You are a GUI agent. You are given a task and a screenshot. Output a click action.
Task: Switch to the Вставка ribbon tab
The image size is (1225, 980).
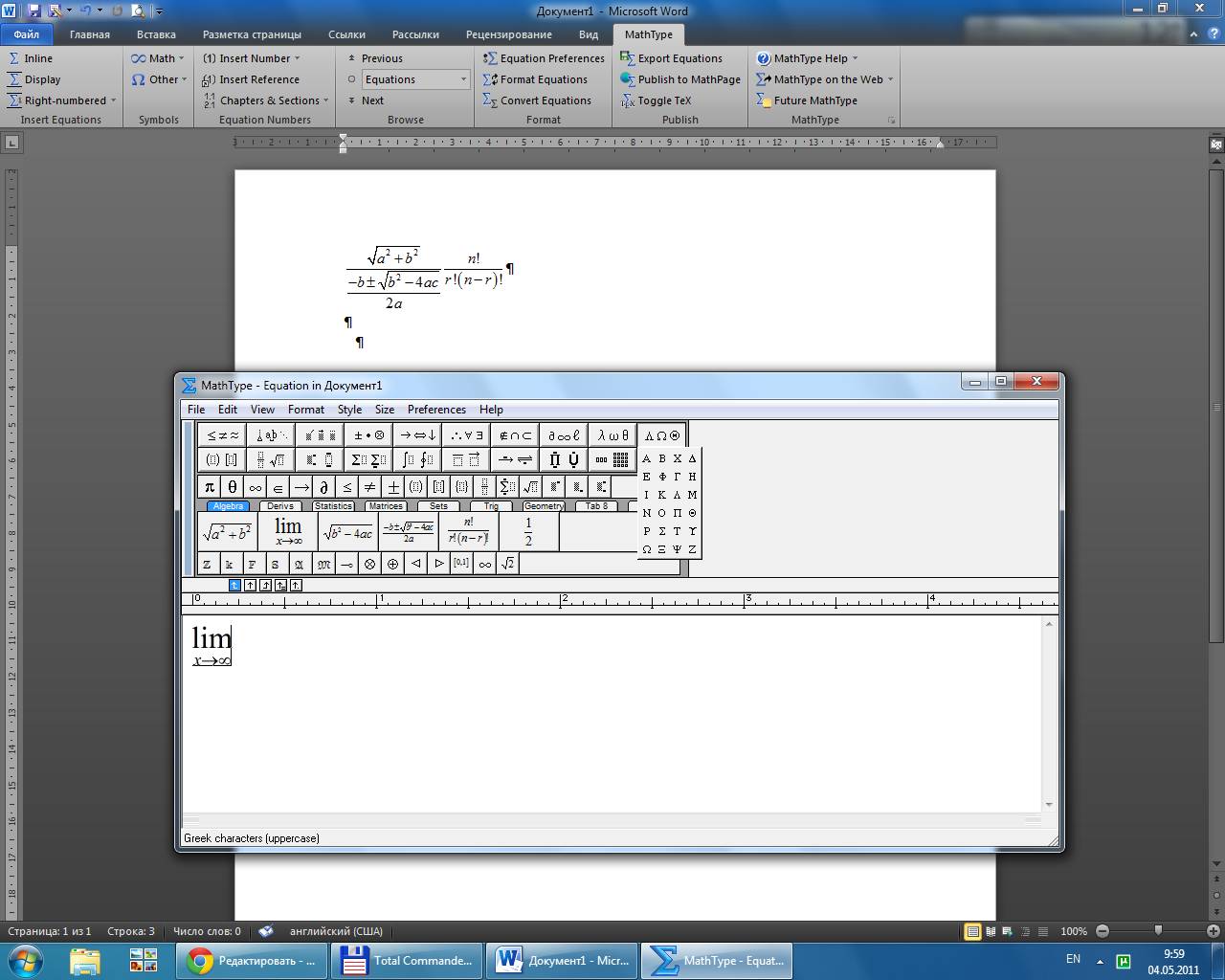pos(156,34)
